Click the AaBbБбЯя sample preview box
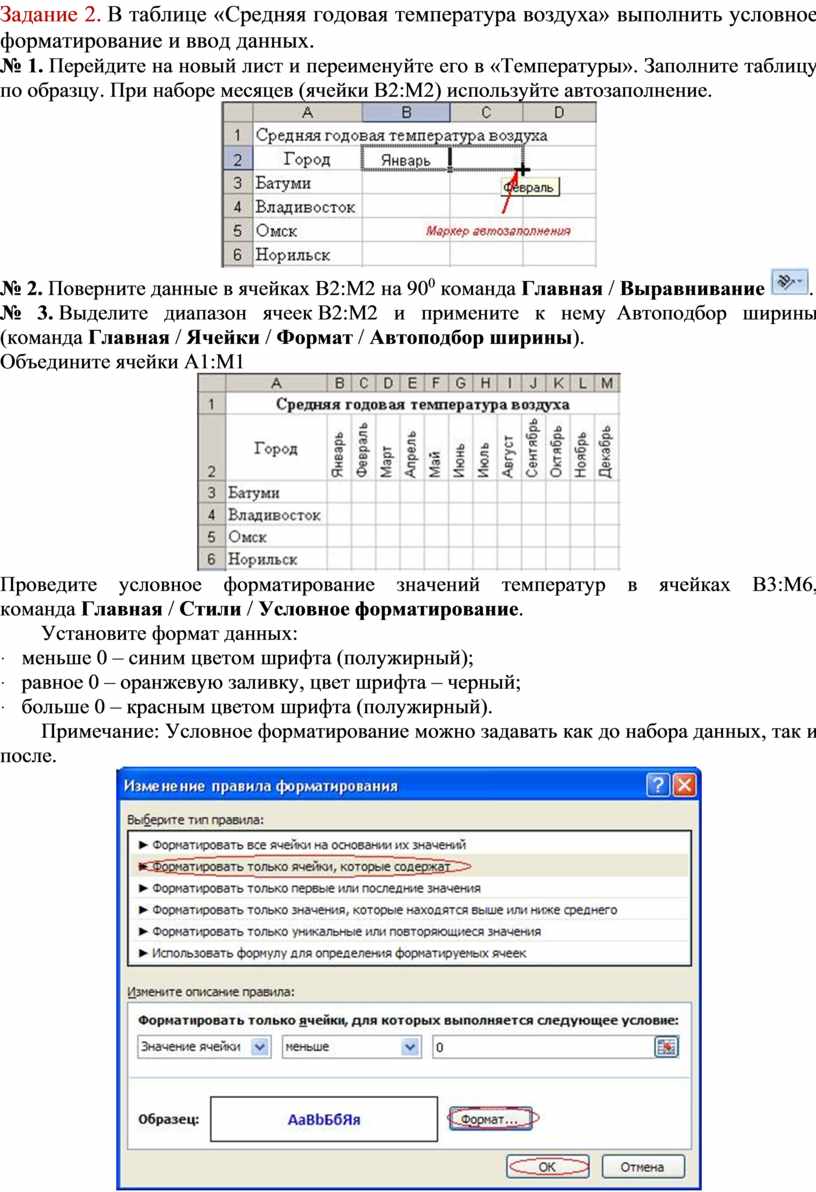 pos(324,1119)
